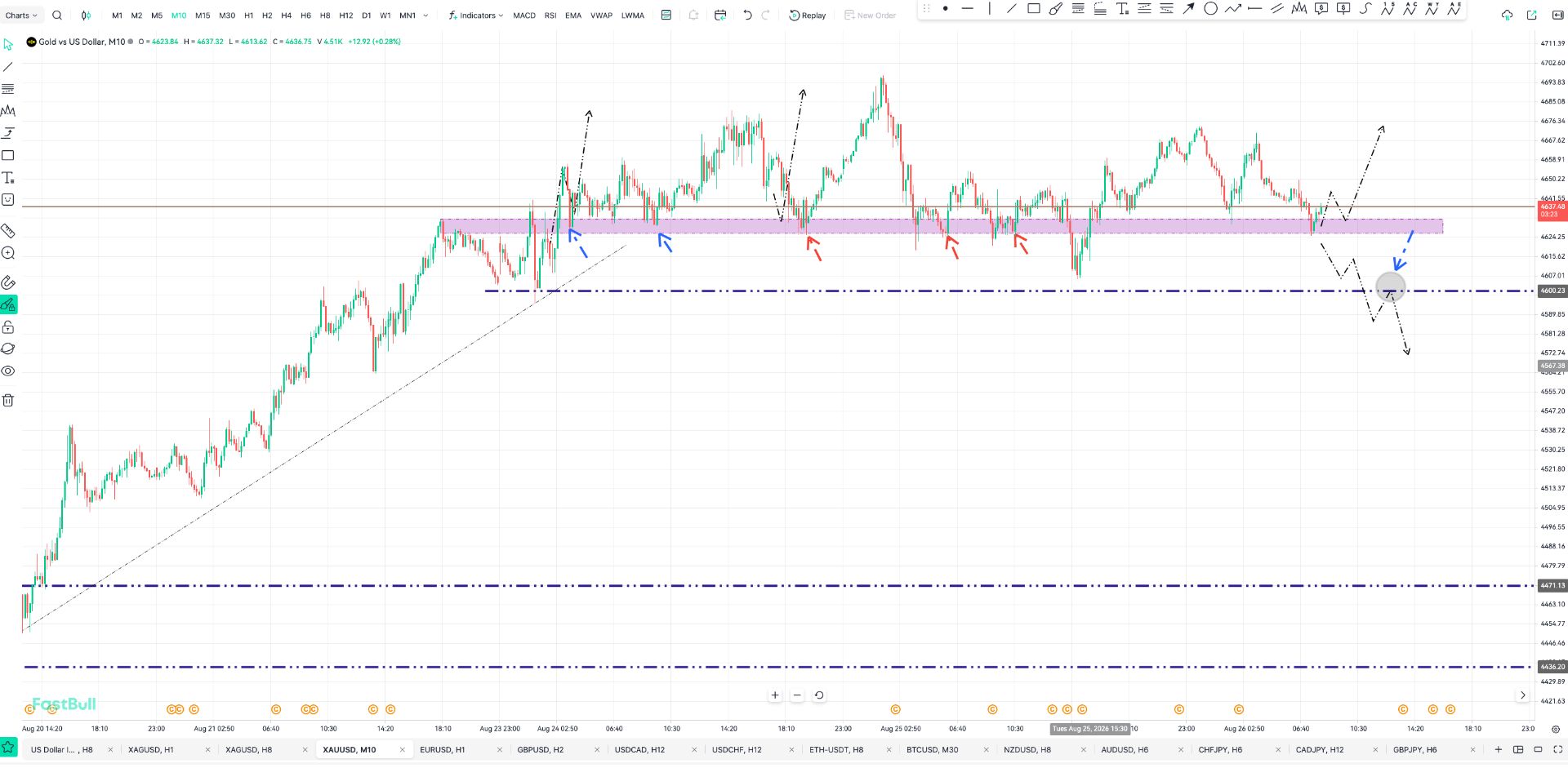Select the horizontal line drawing tool
The width and height of the screenshot is (1568, 768).
point(968,9)
